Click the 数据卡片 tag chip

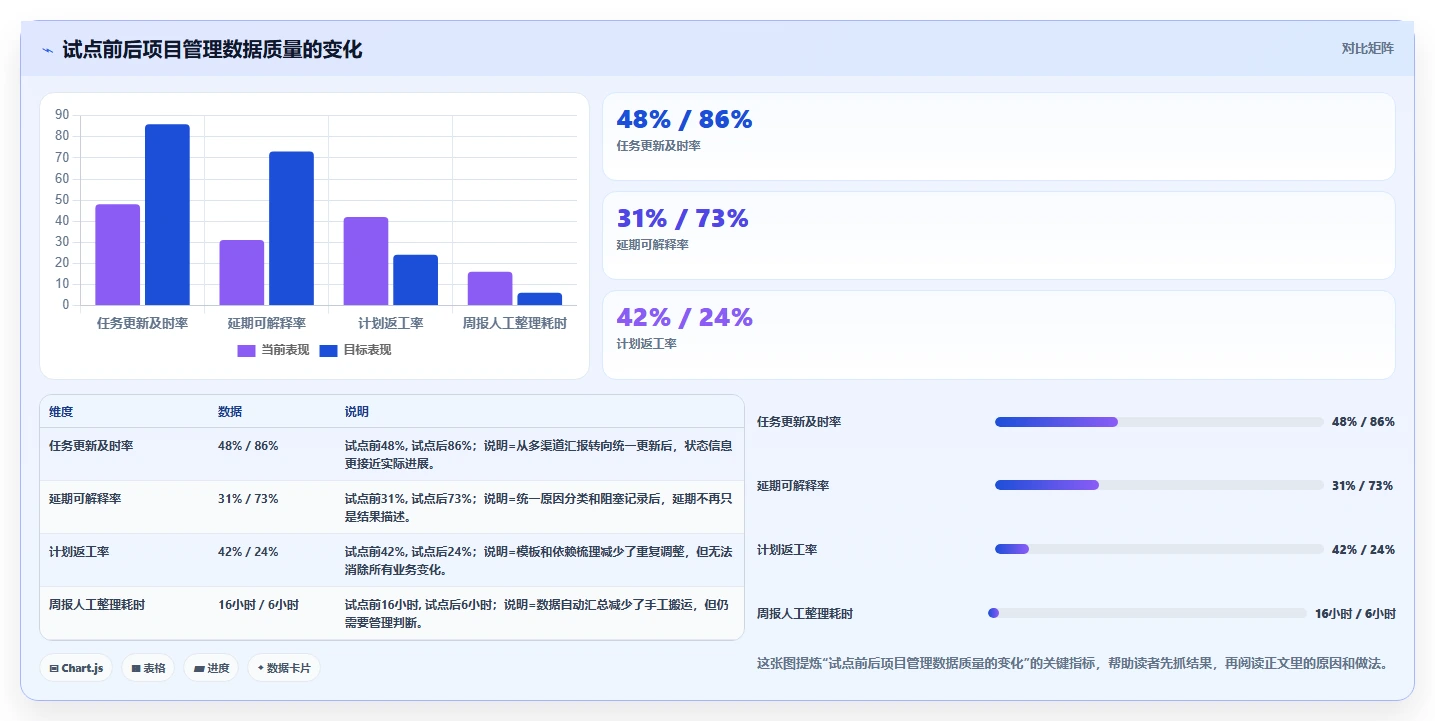click(x=284, y=668)
